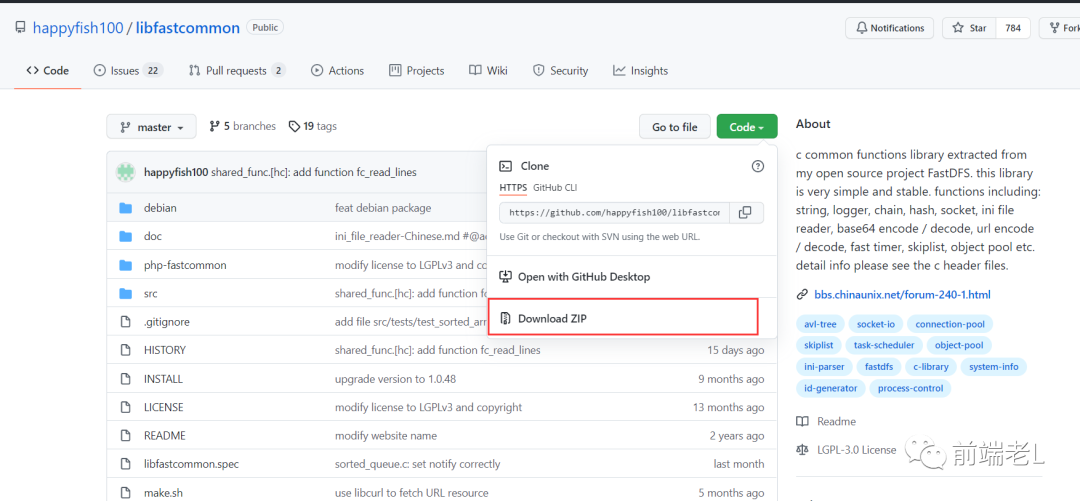Click the object-pool topic tag
Viewport: 1080px width, 501px height.
click(959, 345)
